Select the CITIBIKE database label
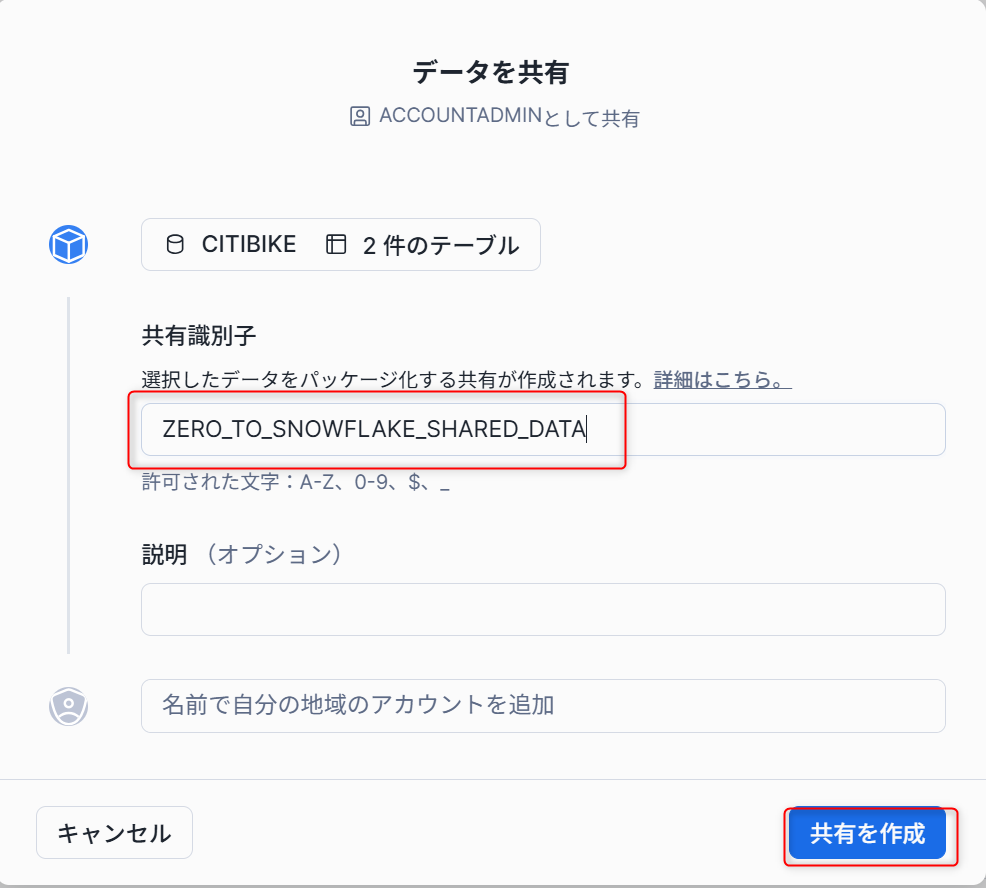The width and height of the screenshot is (986, 888). 249,244
